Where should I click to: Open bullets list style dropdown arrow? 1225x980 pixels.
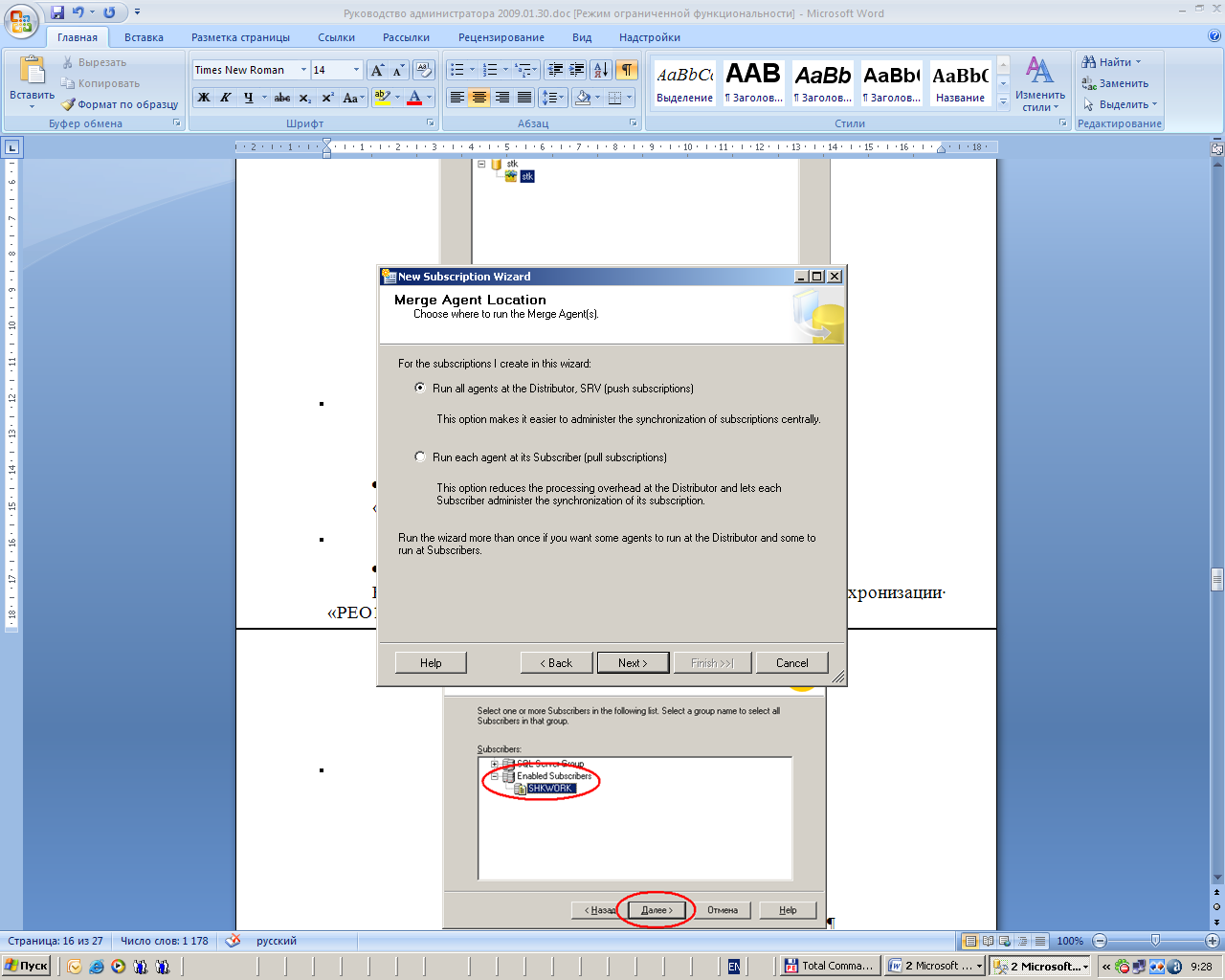(x=472, y=70)
